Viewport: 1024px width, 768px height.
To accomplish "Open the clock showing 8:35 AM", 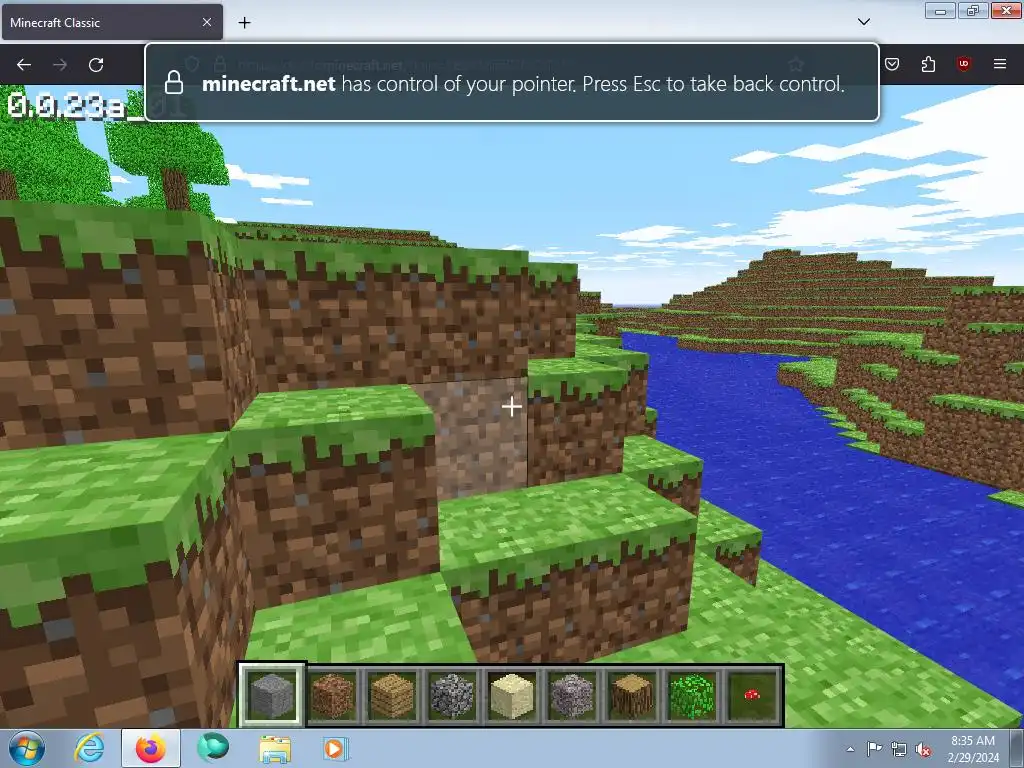I will (x=973, y=749).
